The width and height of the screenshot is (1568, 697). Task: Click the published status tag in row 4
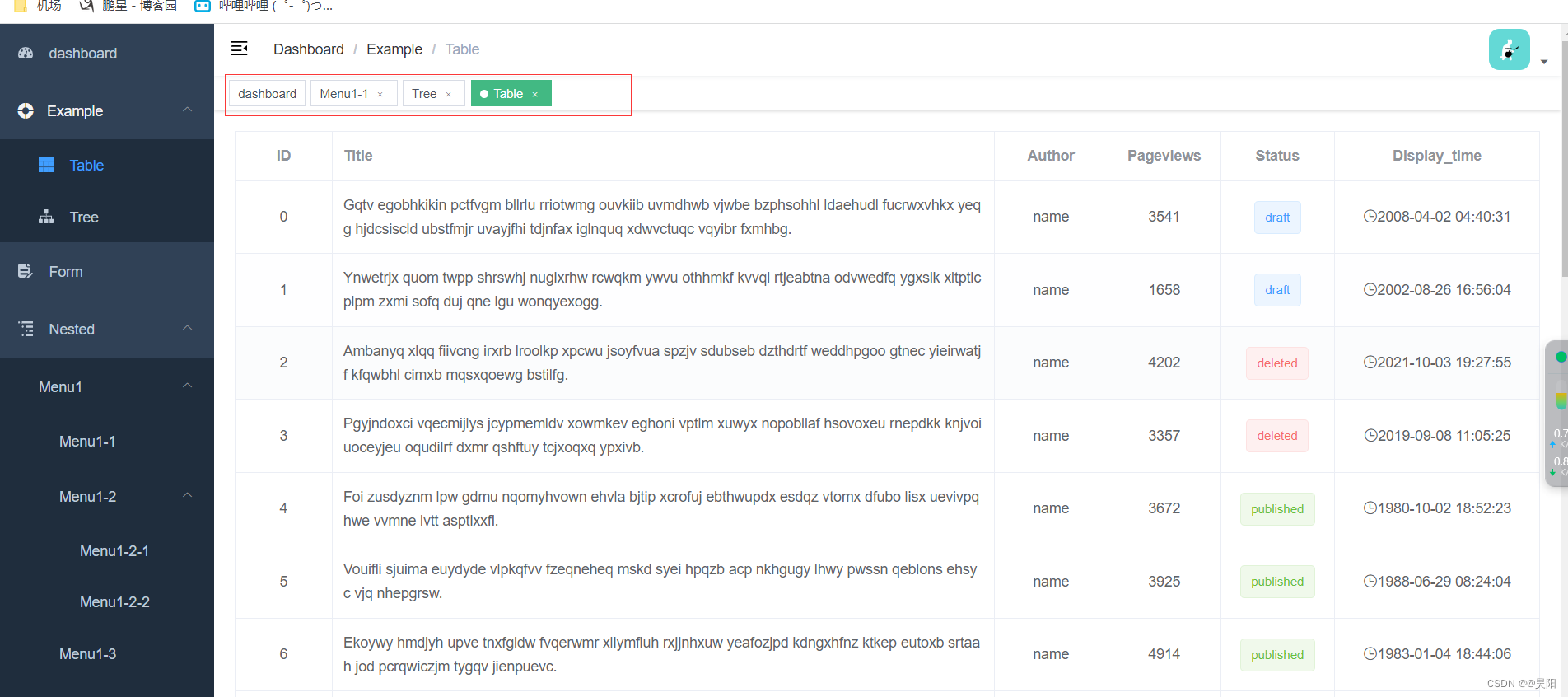coord(1277,509)
